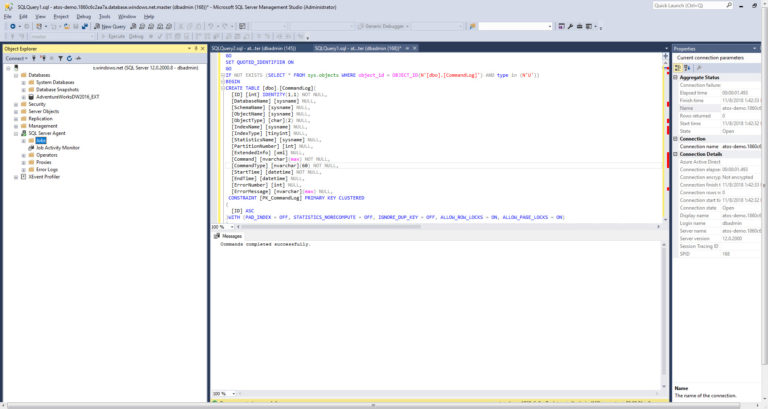Select the Error Logs folder
This screenshot has height=409, width=768.
coord(47,169)
